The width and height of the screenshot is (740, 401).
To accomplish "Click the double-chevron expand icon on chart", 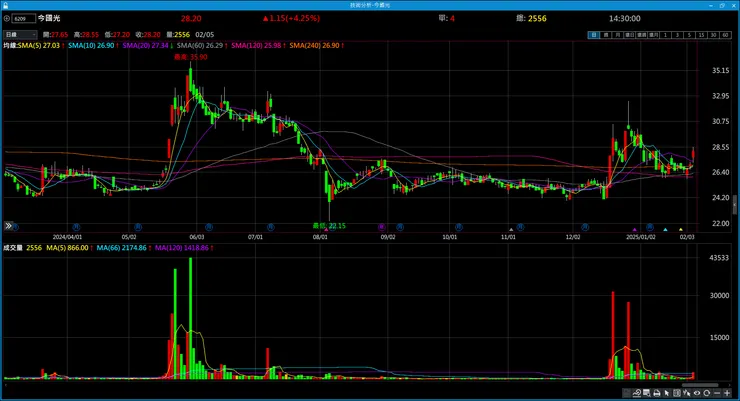I will (8, 226).
